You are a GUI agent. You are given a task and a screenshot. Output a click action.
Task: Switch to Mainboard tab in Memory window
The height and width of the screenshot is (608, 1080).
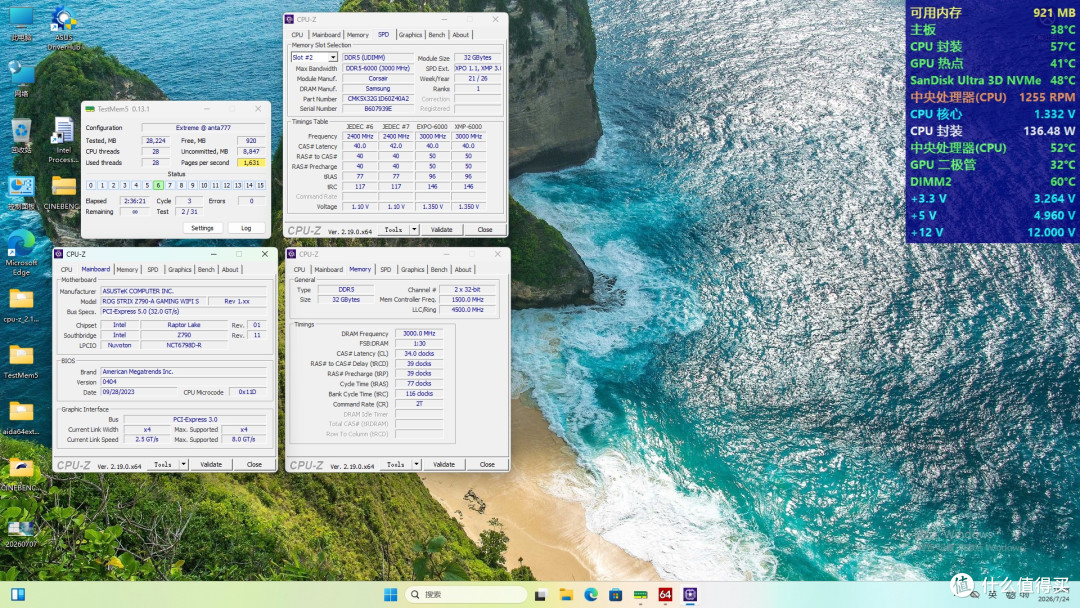click(329, 269)
